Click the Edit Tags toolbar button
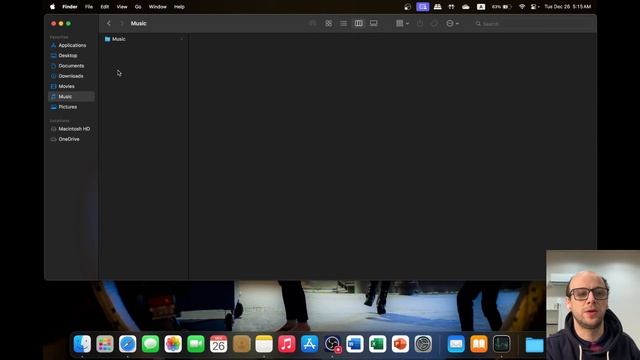Viewport: 640px width, 360px height. click(x=434, y=23)
